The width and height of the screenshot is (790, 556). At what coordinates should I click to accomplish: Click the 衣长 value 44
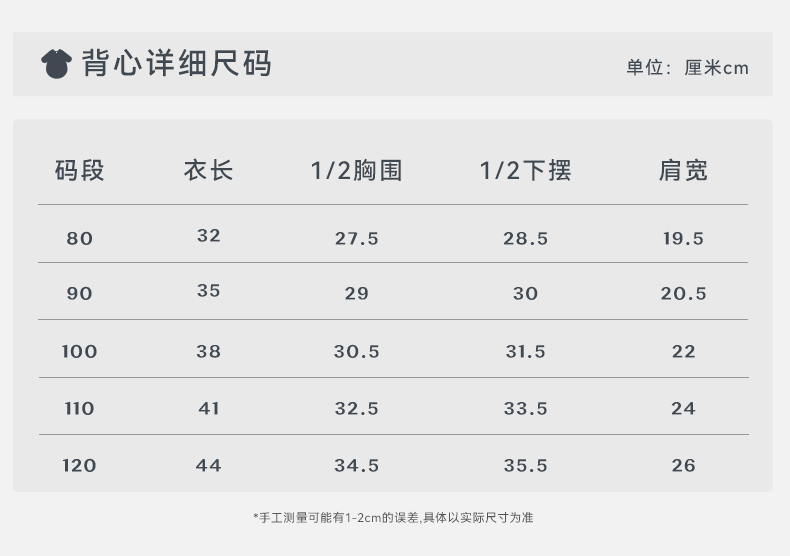[x=208, y=465]
